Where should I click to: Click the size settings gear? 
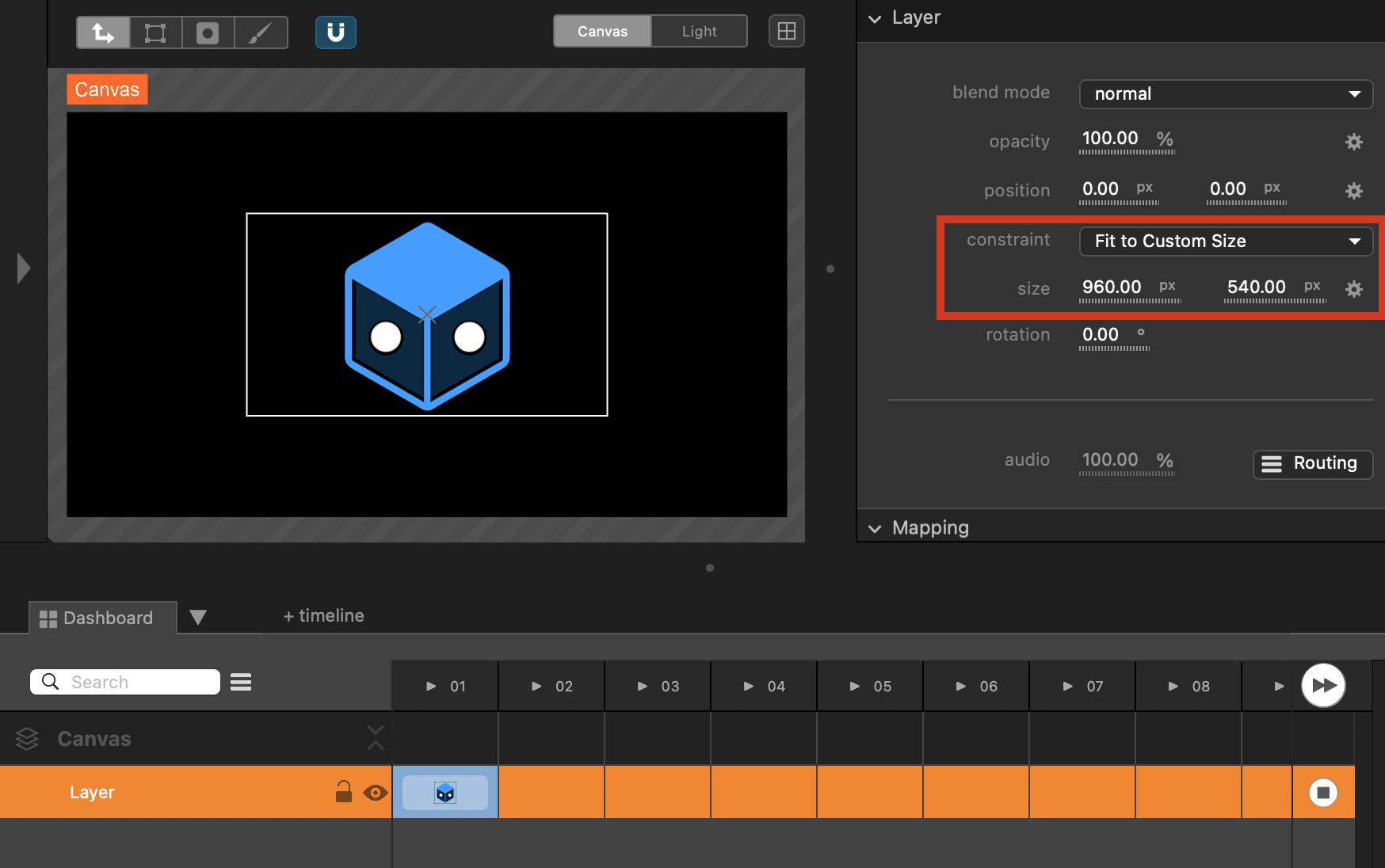click(x=1353, y=289)
